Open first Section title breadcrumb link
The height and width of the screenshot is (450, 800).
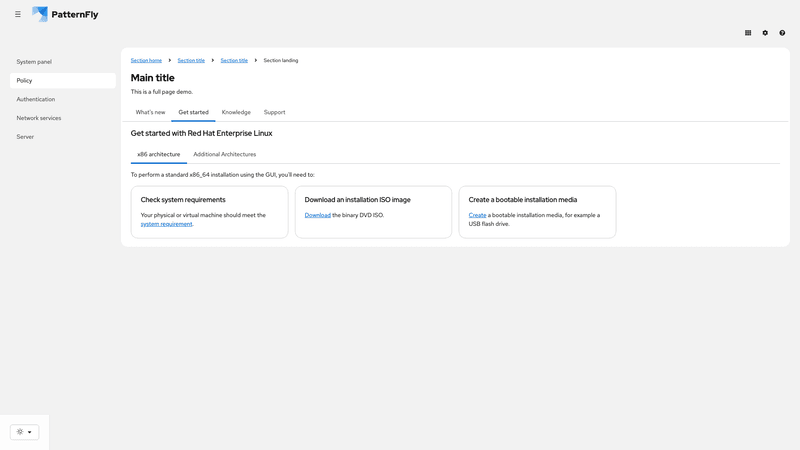[x=191, y=60]
